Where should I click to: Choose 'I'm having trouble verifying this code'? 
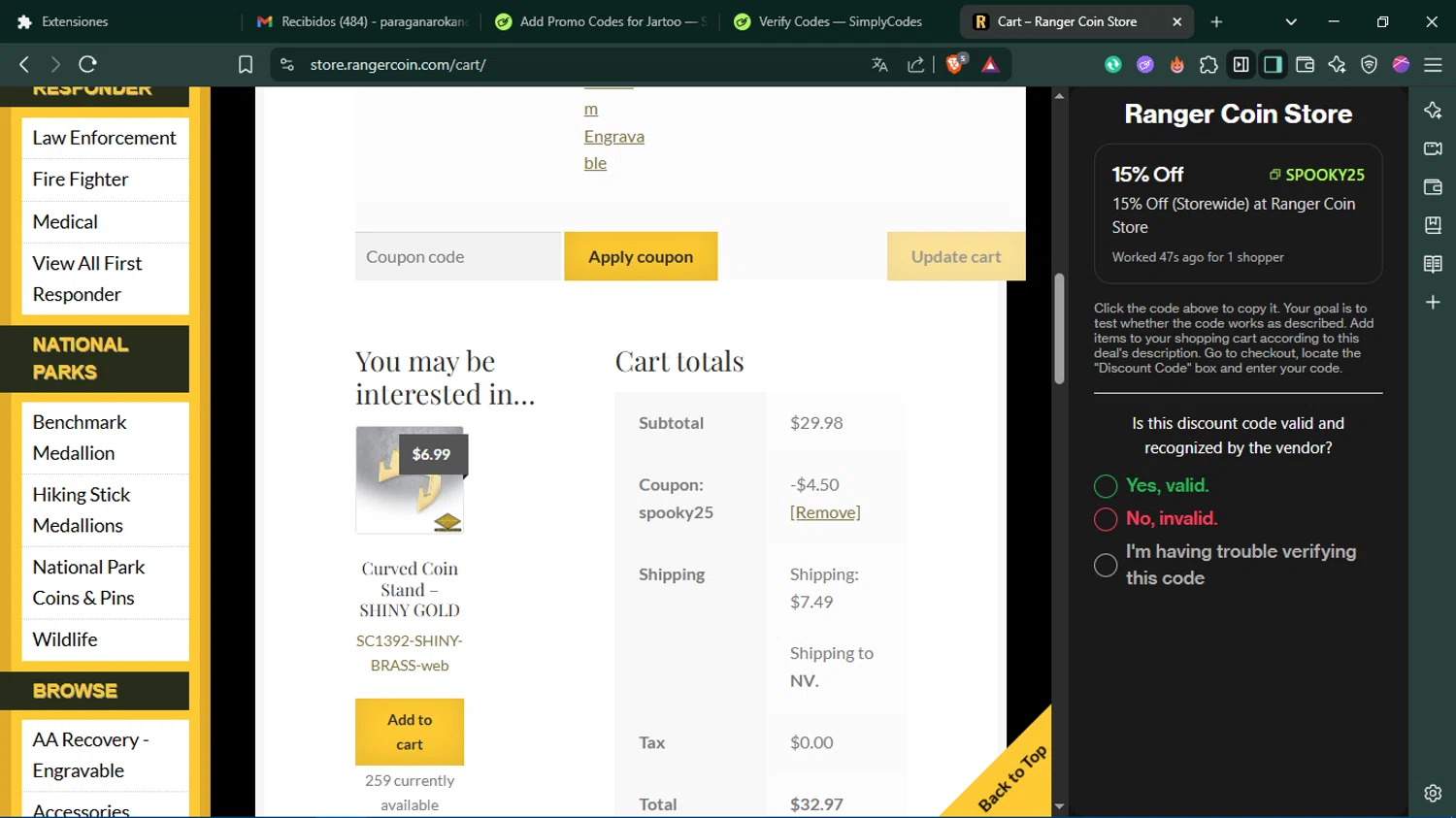coord(1106,565)
